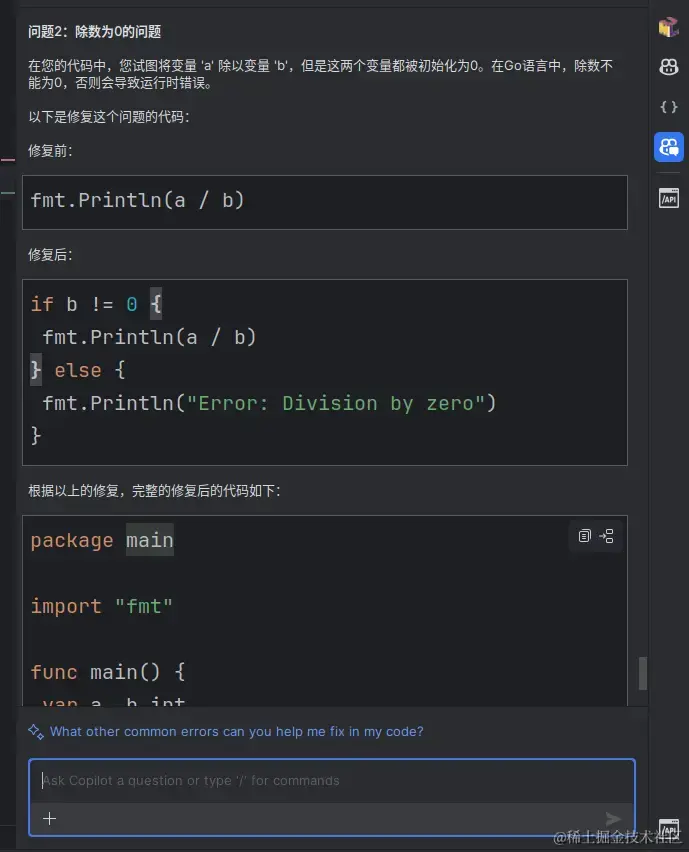The width and height of the screenshot is (689, 852).
Task: Select the suggested question about common errors
Action: click(236, 731)
